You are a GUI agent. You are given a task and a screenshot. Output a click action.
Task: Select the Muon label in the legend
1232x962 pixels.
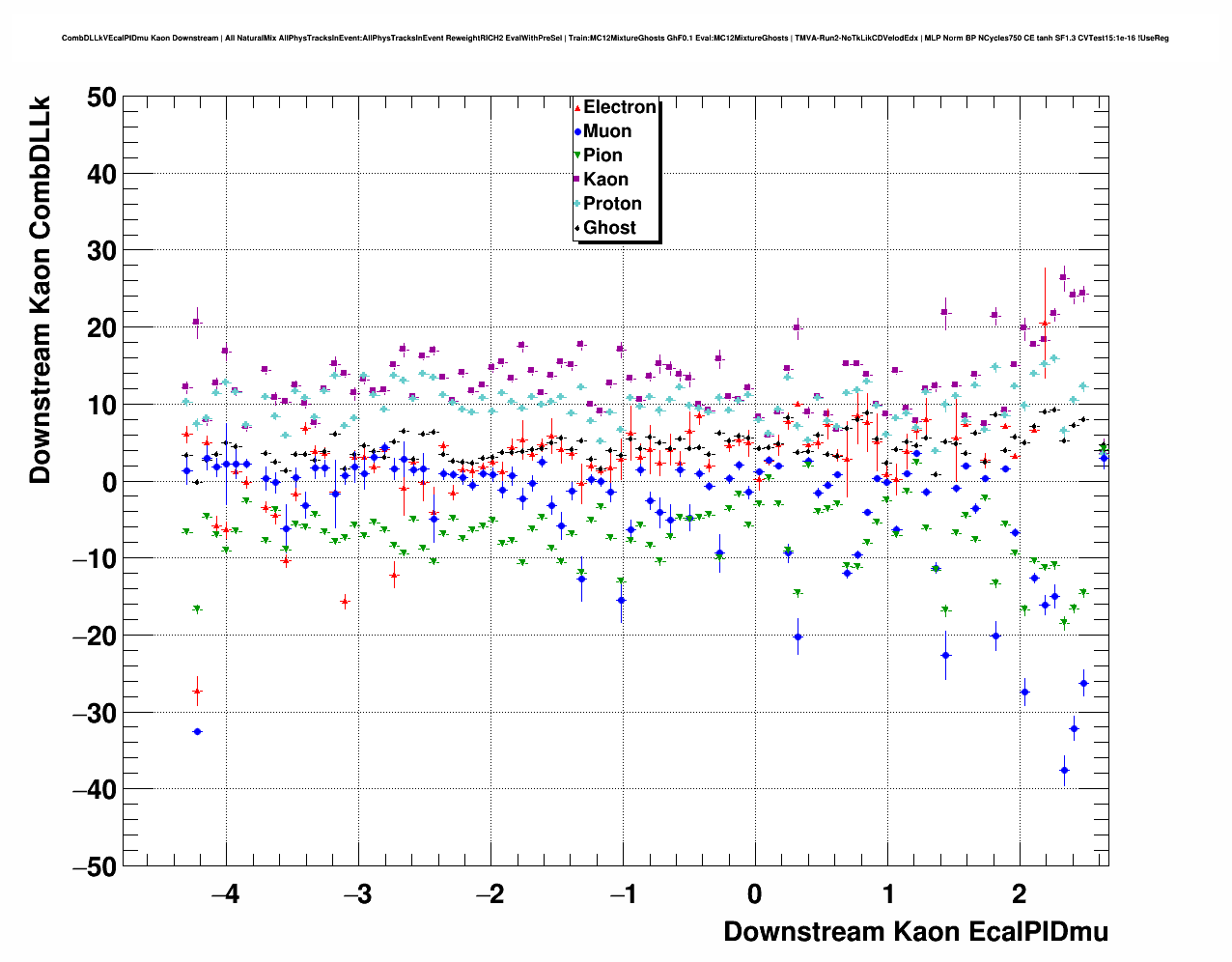click(x=607, y=131)
